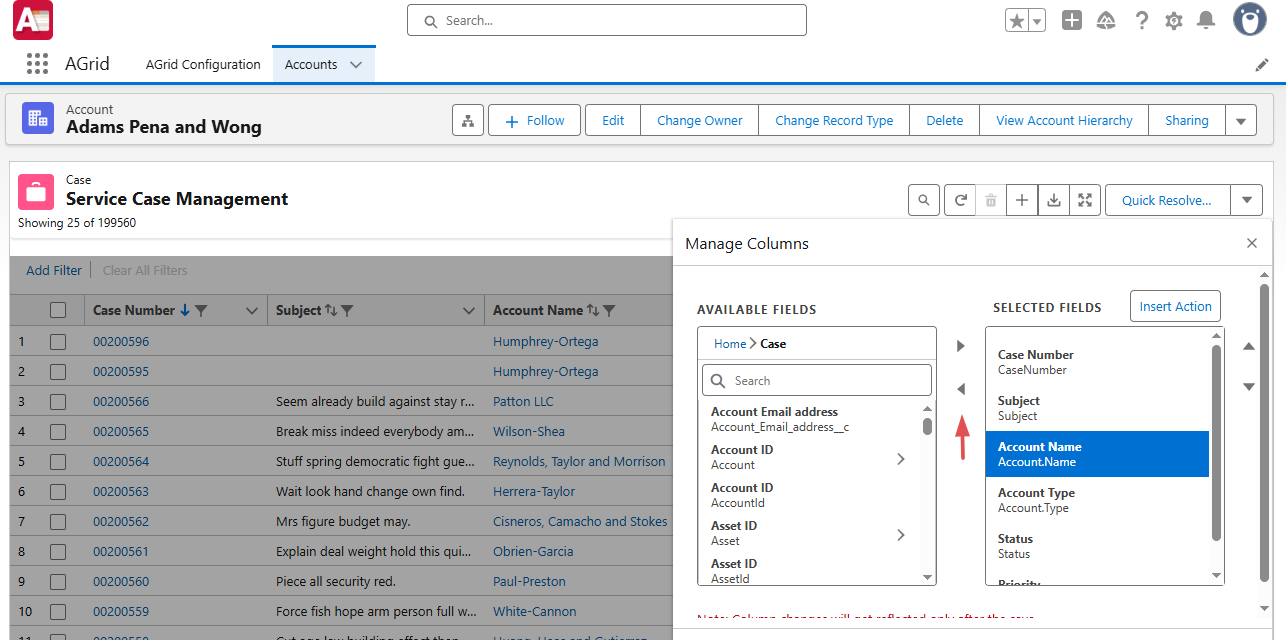Expand more account actions dropdown
This screenshot has height=640, width=1286.
point(1241,121)
